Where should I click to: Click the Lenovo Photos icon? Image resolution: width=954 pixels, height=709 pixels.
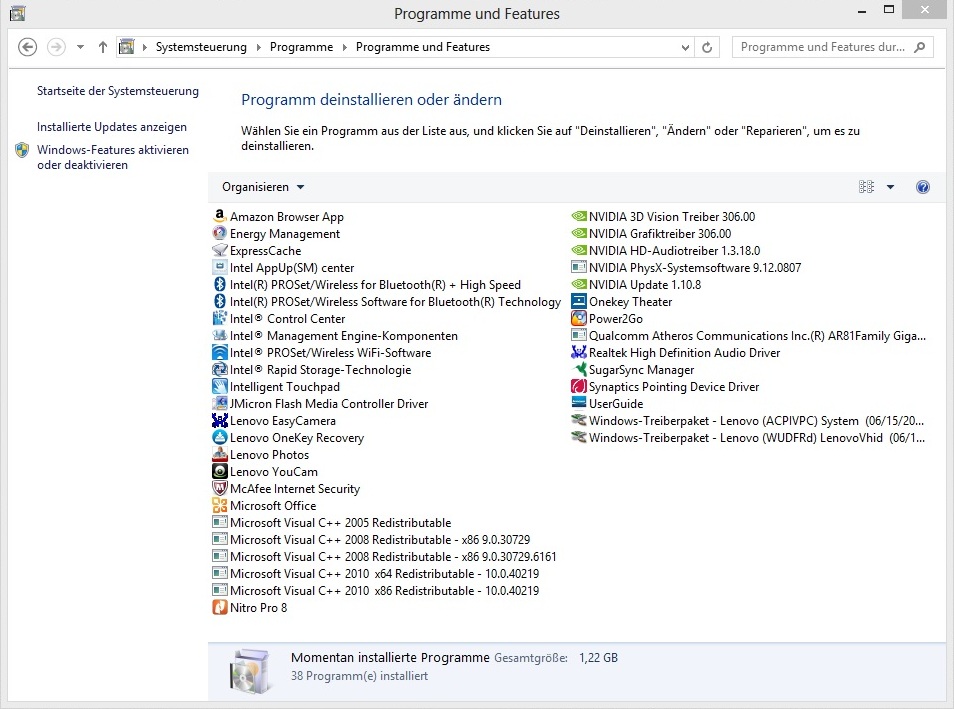(x=220, y=455)
